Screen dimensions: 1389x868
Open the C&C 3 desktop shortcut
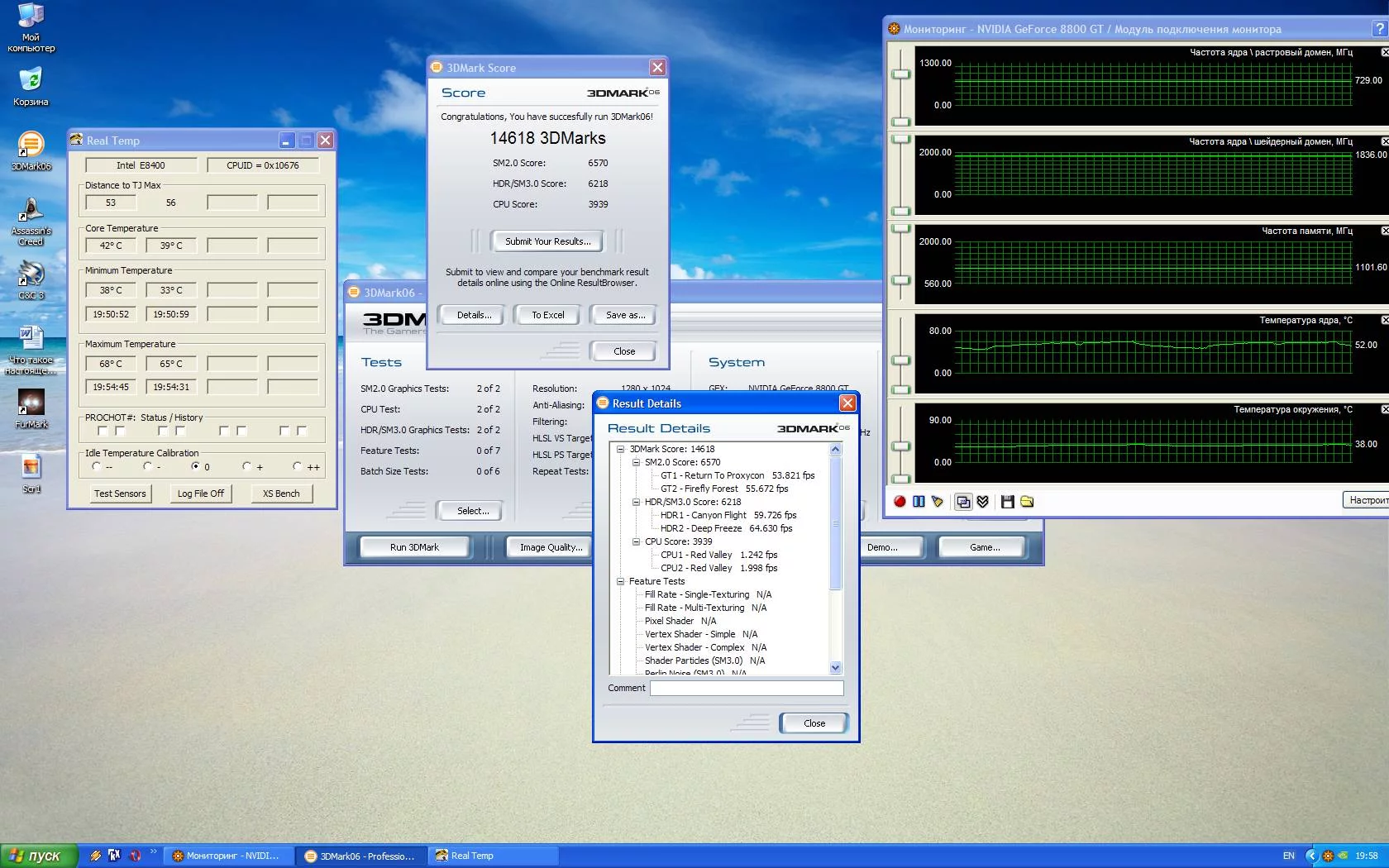click(x=31, y=280)
